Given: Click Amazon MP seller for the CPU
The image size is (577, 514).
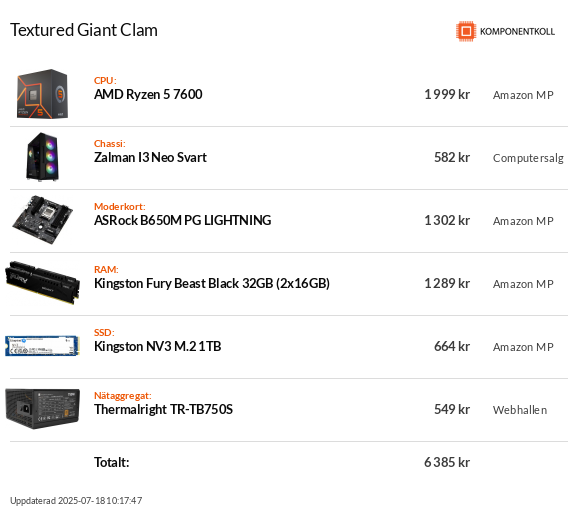Looking at the screenshot, I should click(x=523, y=95).
